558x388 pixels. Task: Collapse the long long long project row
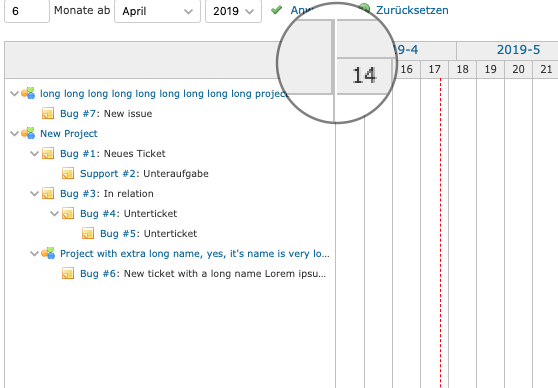(14, 94)
